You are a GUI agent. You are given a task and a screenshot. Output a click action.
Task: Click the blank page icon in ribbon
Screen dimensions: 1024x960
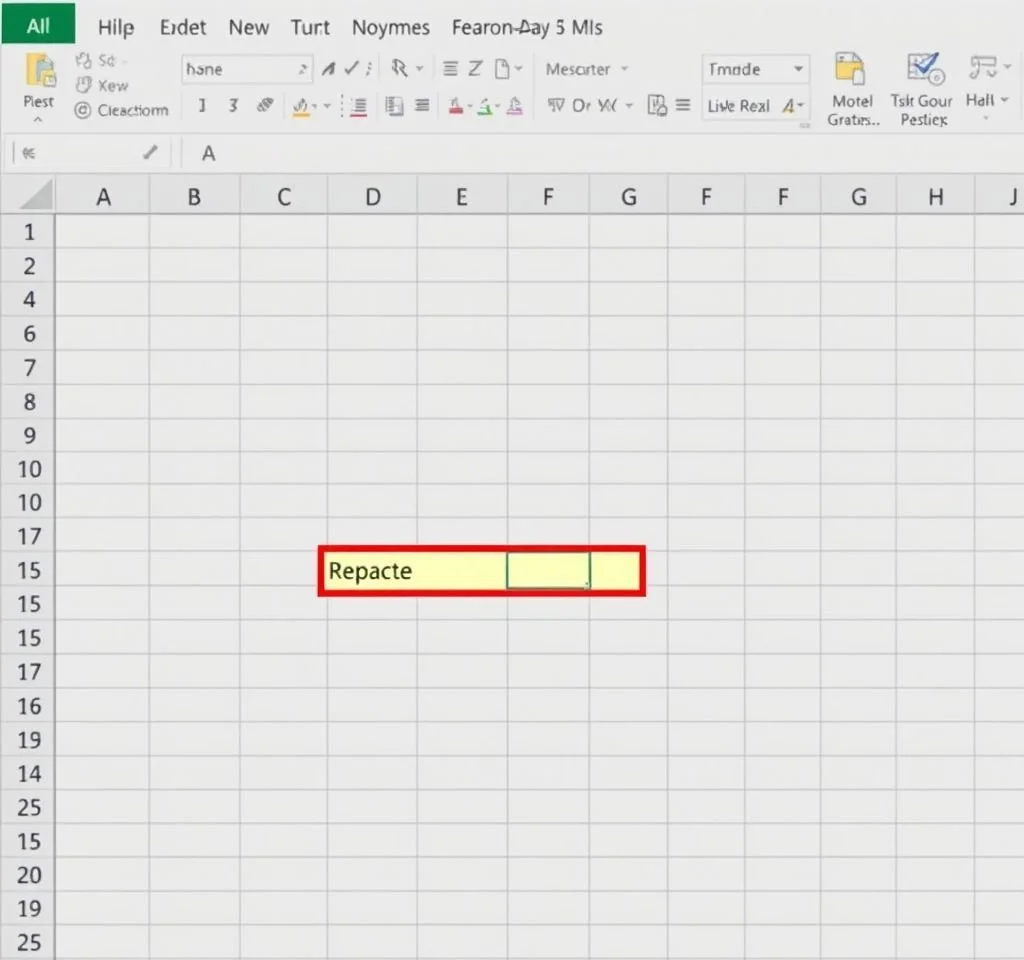coord(505,69)
